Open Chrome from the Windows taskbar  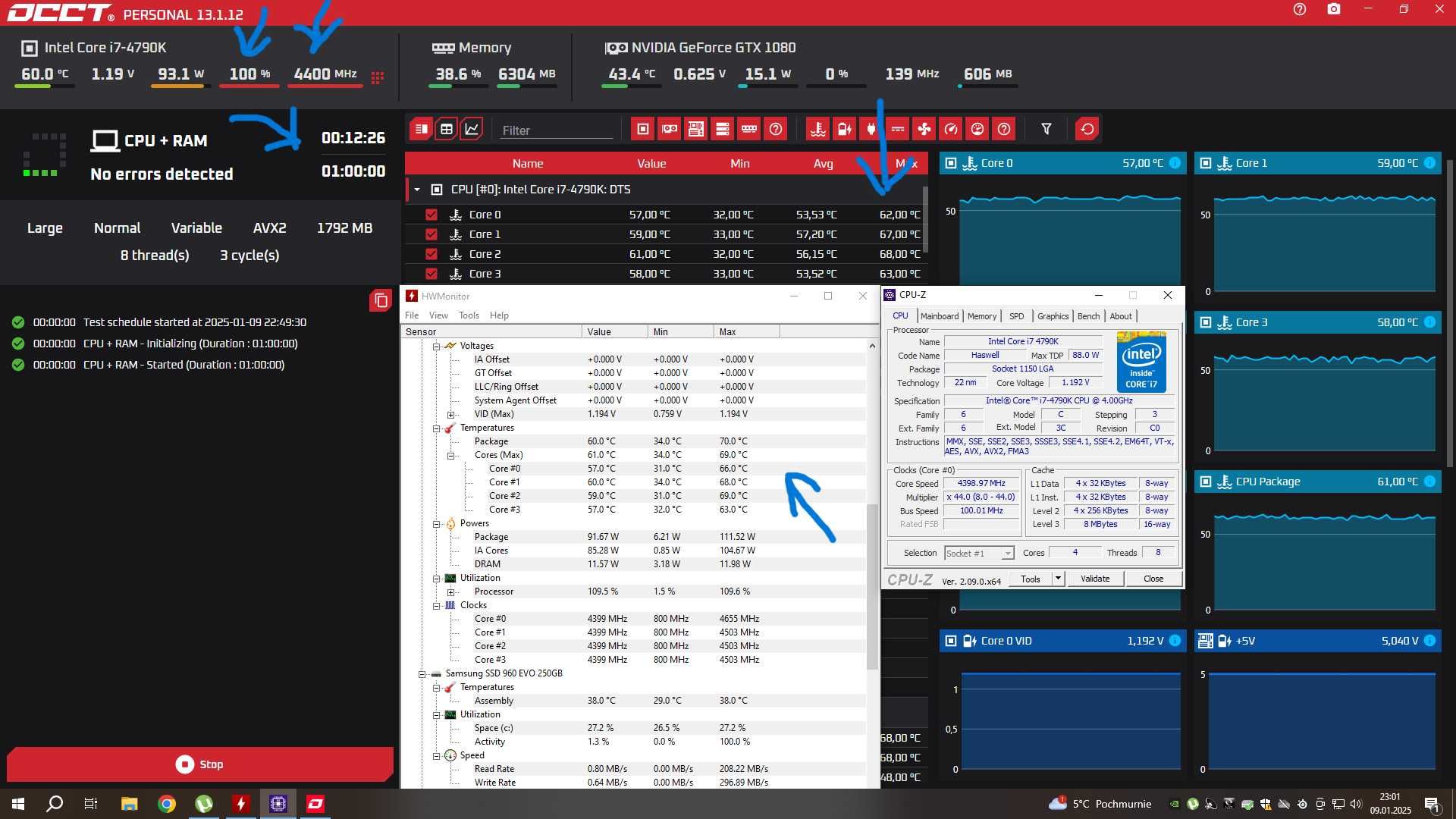click(x=167, y=804)
